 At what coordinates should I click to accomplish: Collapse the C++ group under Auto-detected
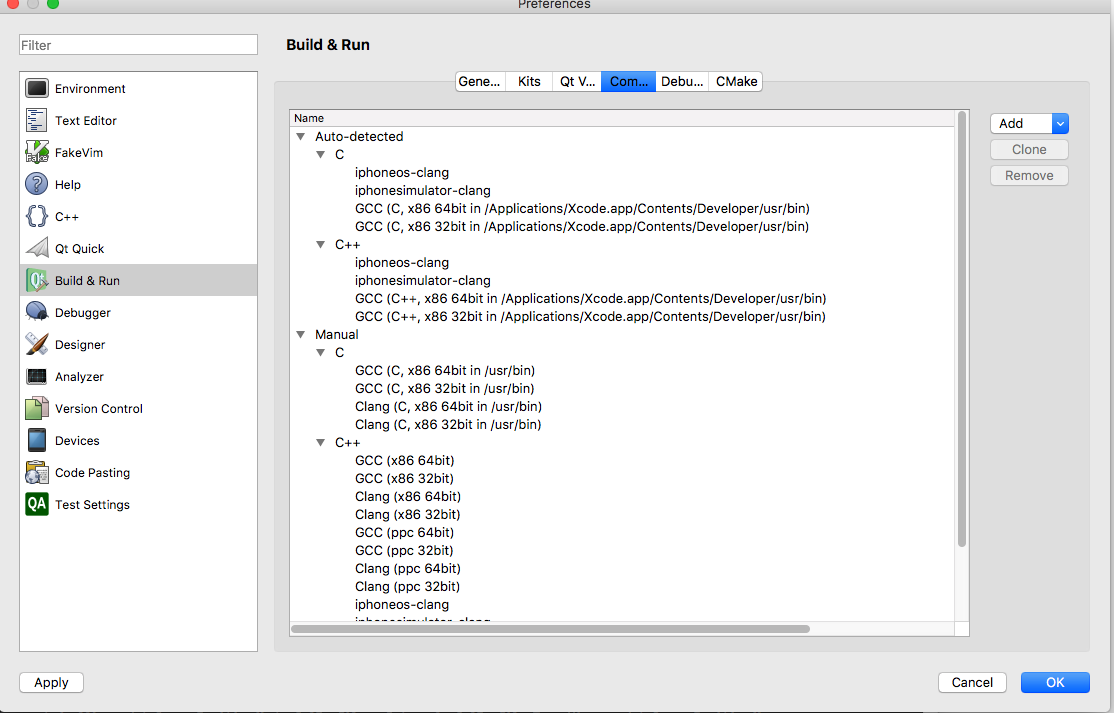[320, 245]
